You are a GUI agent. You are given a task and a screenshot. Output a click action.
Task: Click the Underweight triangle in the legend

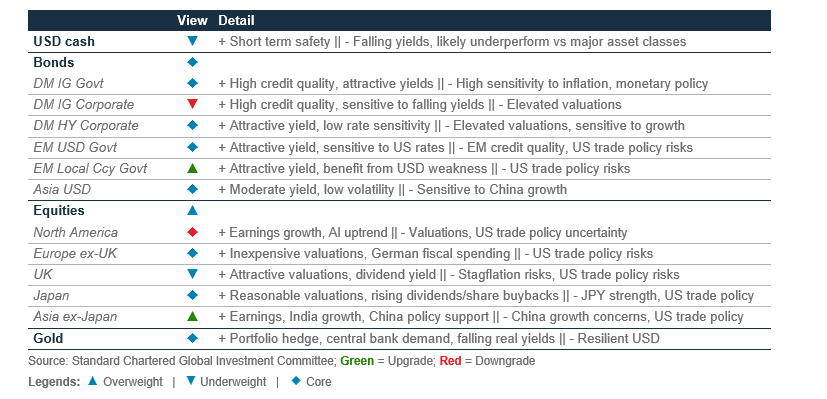pyautogui.click(x=190, y=381)
